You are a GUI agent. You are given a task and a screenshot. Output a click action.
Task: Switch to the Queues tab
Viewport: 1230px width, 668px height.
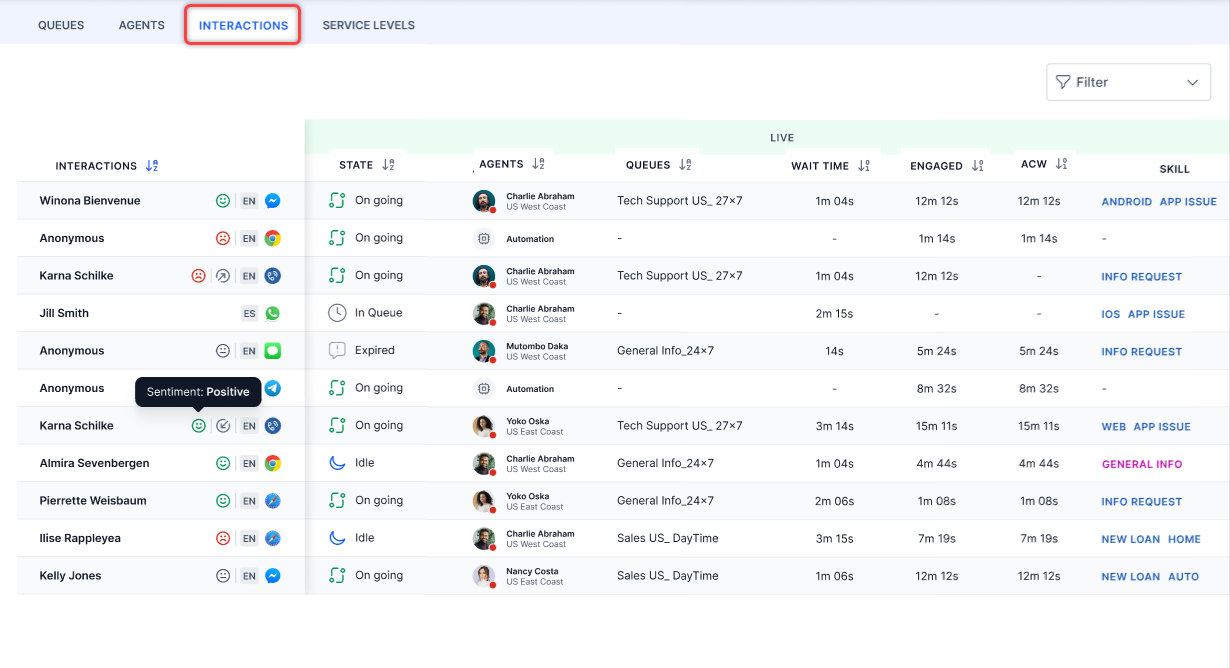coord(61,25)
